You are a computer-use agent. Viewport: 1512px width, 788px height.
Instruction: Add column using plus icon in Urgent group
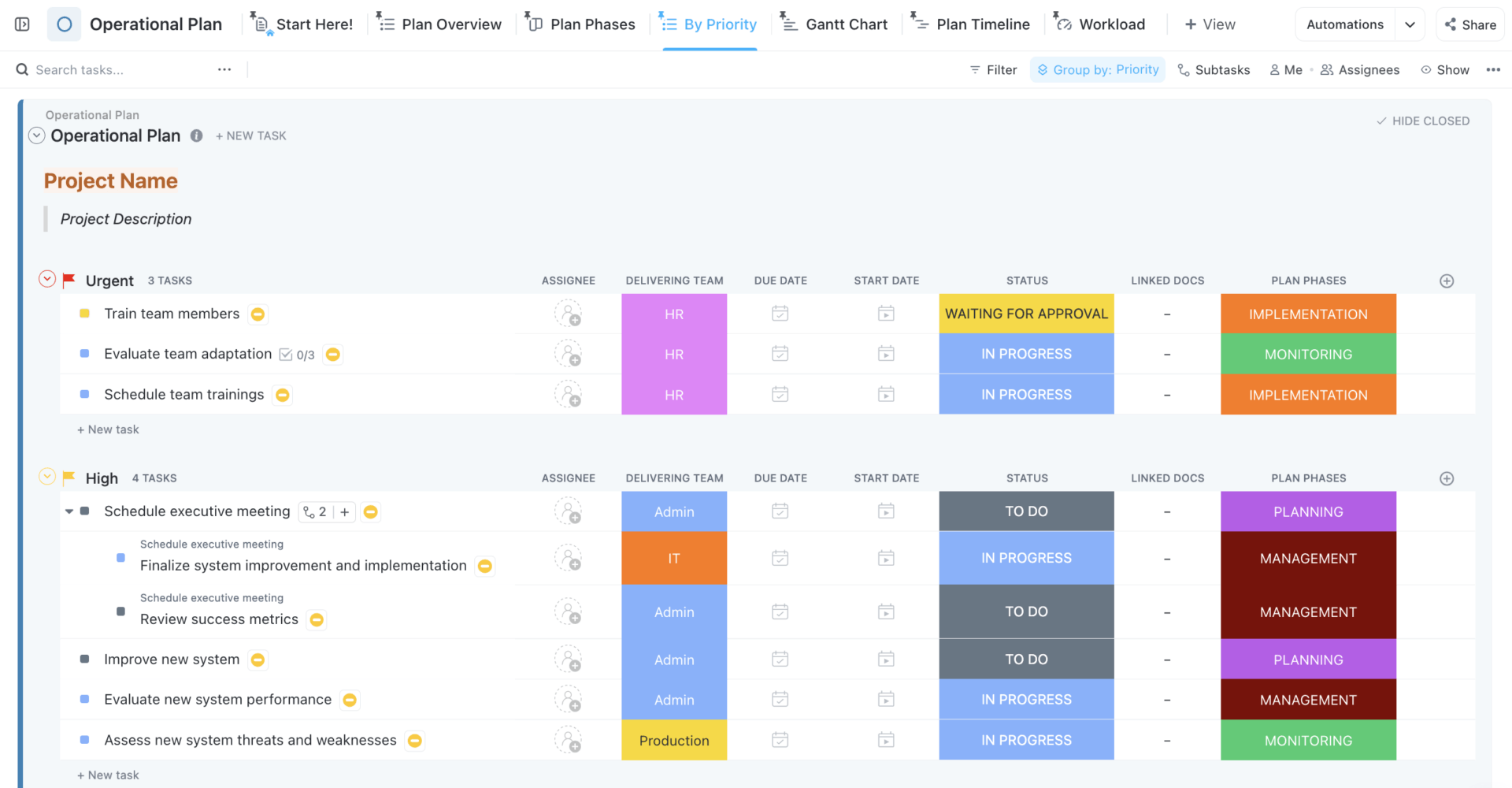pyautogui.click(x=1447, y=281)
